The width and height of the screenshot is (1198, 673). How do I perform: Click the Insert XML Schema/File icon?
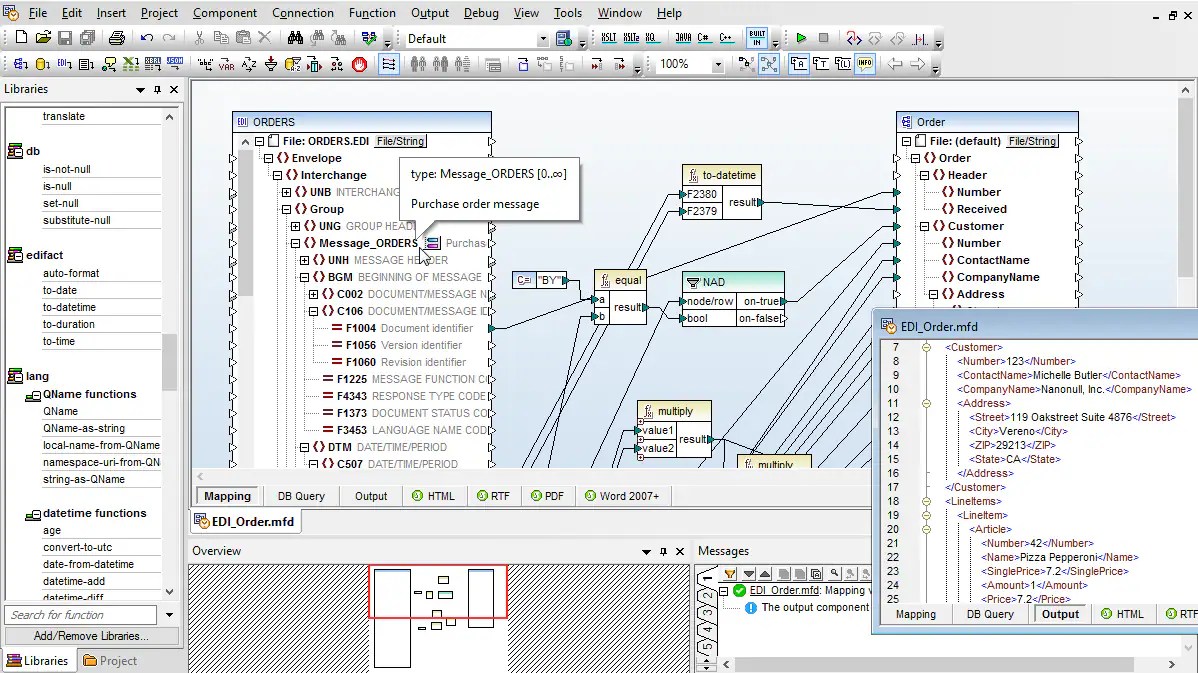point(21,64)
